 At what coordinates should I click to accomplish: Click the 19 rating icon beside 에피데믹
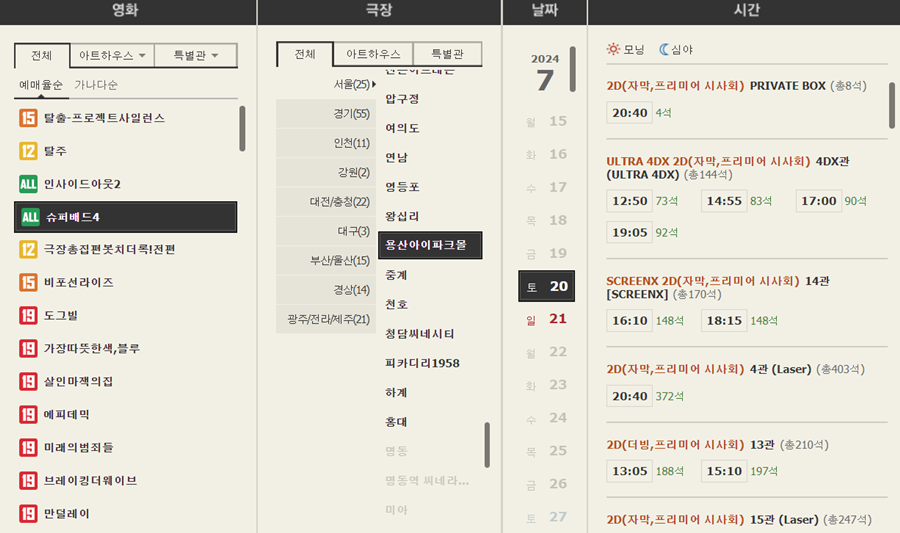pyautogui.click(x=28, y=414)
